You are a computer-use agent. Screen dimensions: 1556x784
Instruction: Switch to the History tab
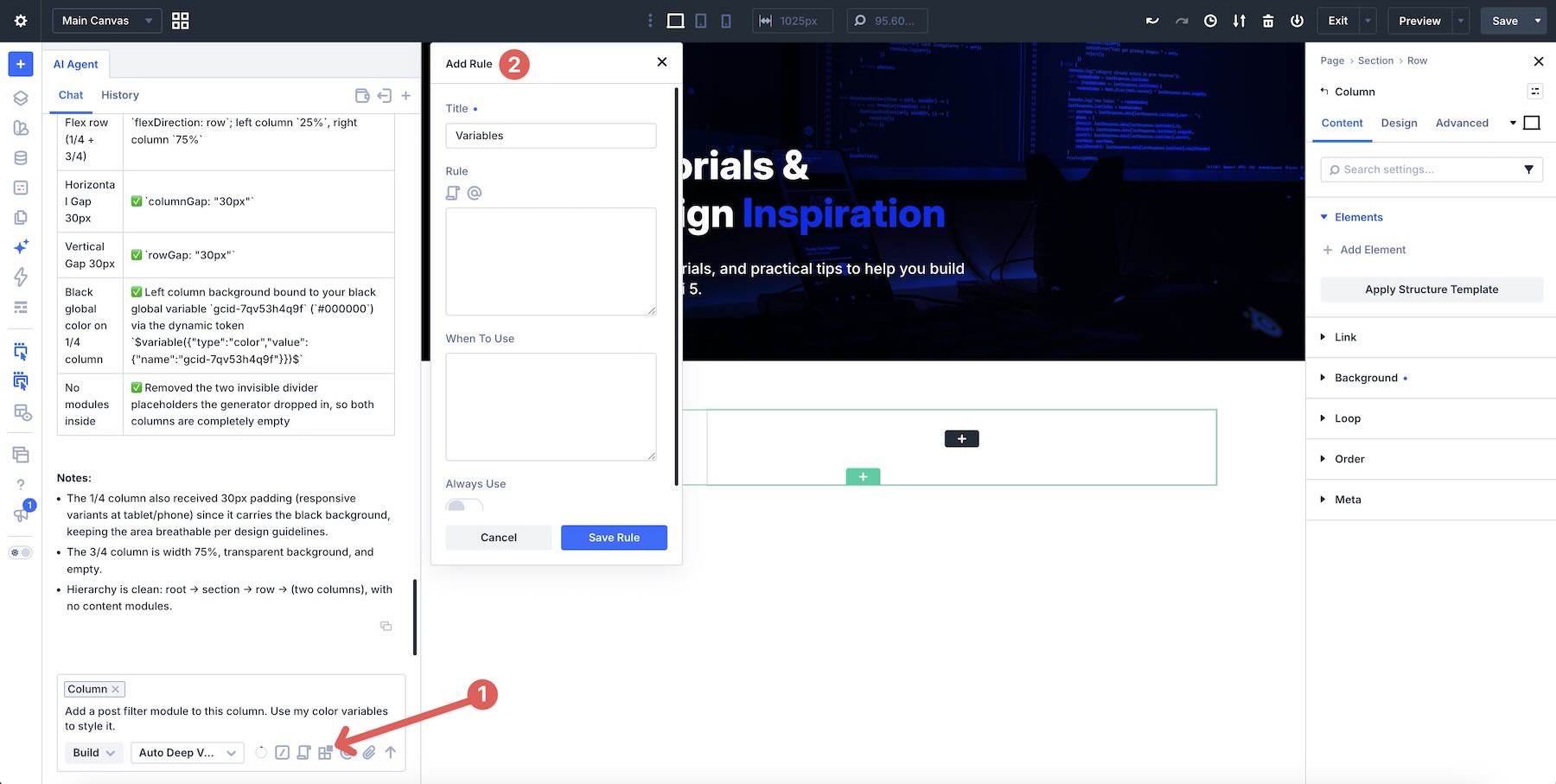pyautogui.click(x=120, y=95)
